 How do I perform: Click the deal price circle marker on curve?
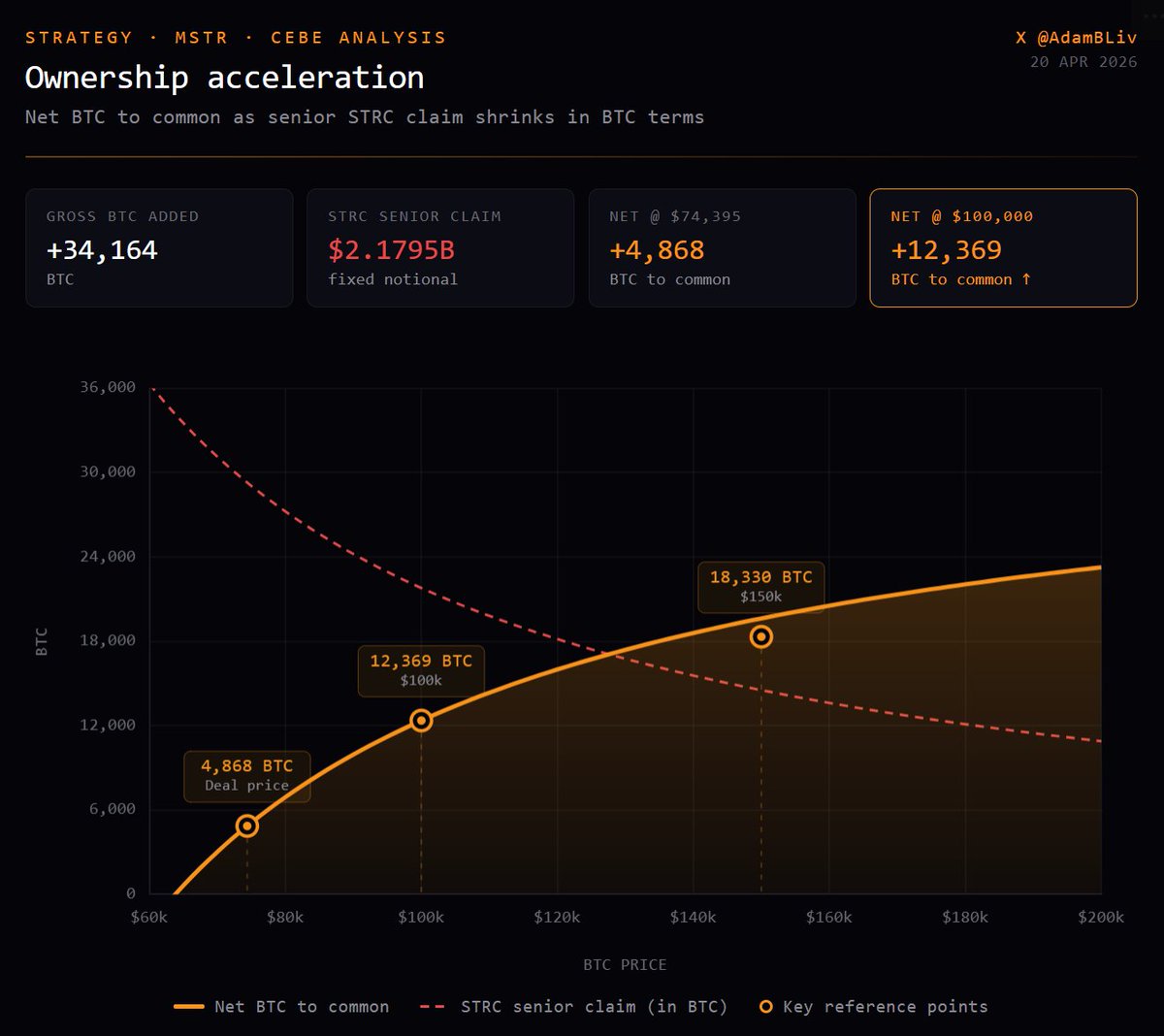[247, 826]
